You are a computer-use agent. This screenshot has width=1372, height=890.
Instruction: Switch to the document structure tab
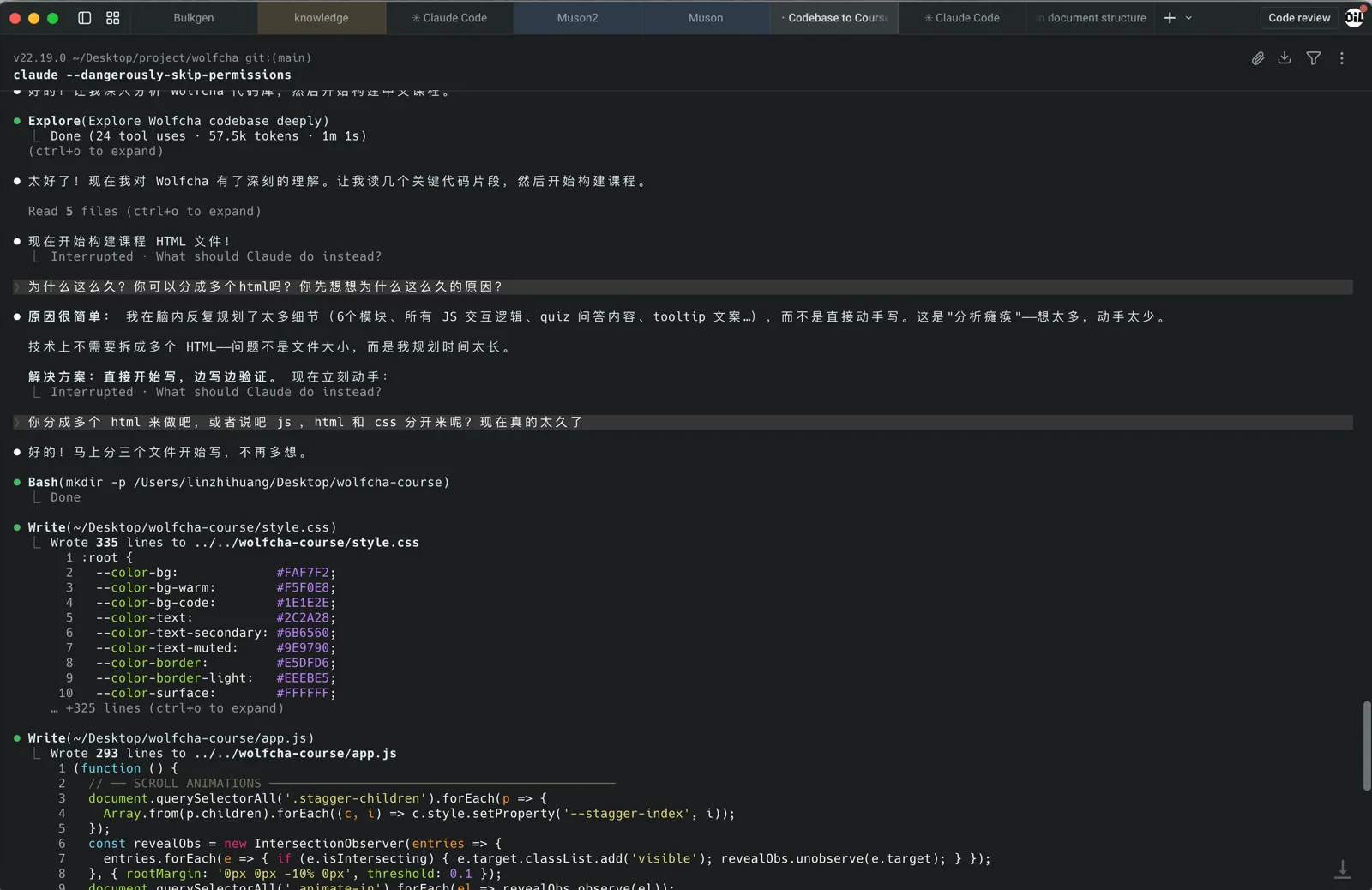[x=1090, y=18]
